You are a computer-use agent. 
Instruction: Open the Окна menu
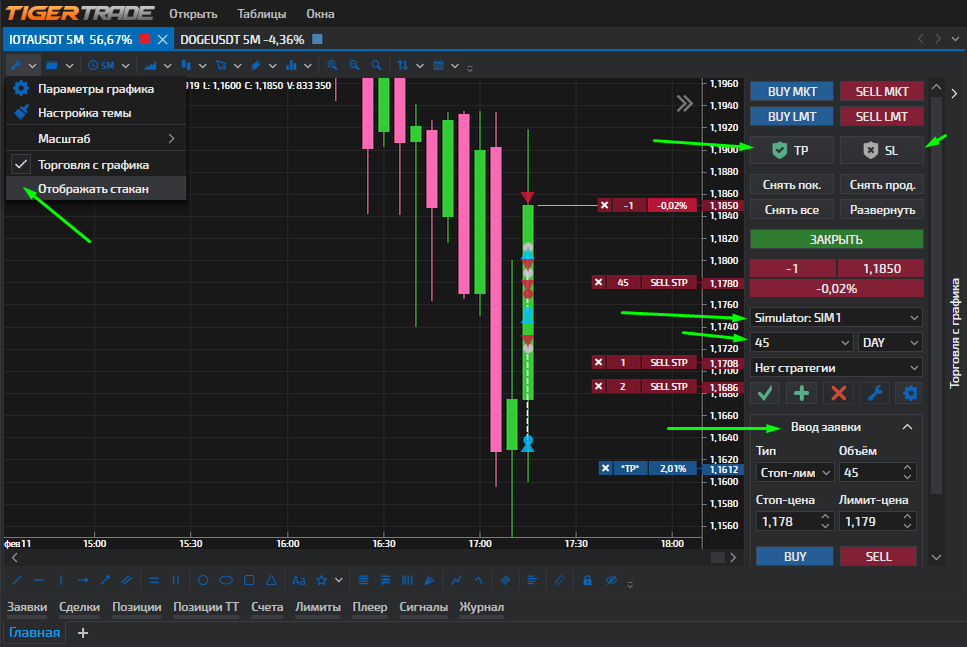pos(320,14)
